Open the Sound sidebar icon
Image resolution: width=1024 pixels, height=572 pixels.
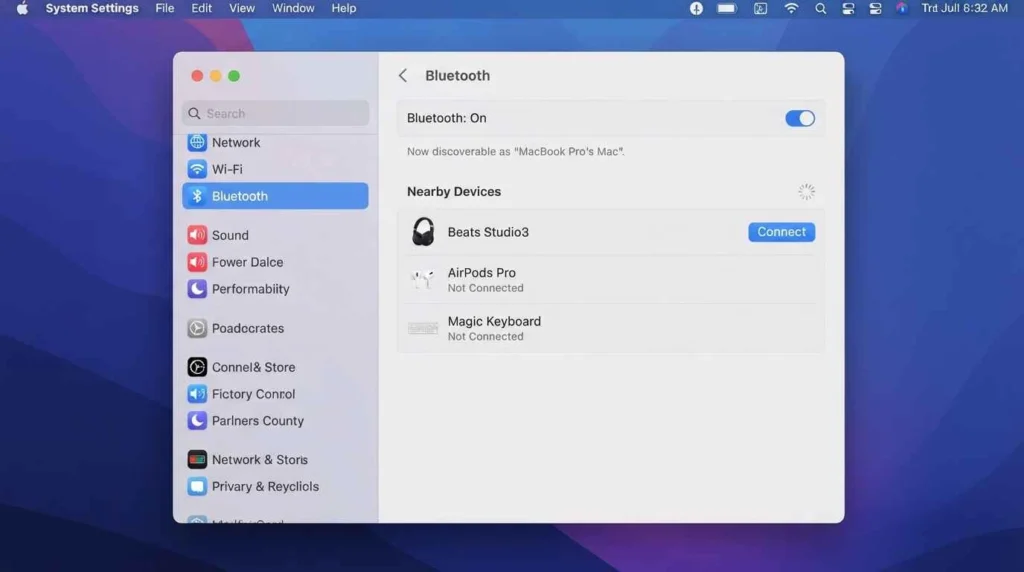coord(197,235)
